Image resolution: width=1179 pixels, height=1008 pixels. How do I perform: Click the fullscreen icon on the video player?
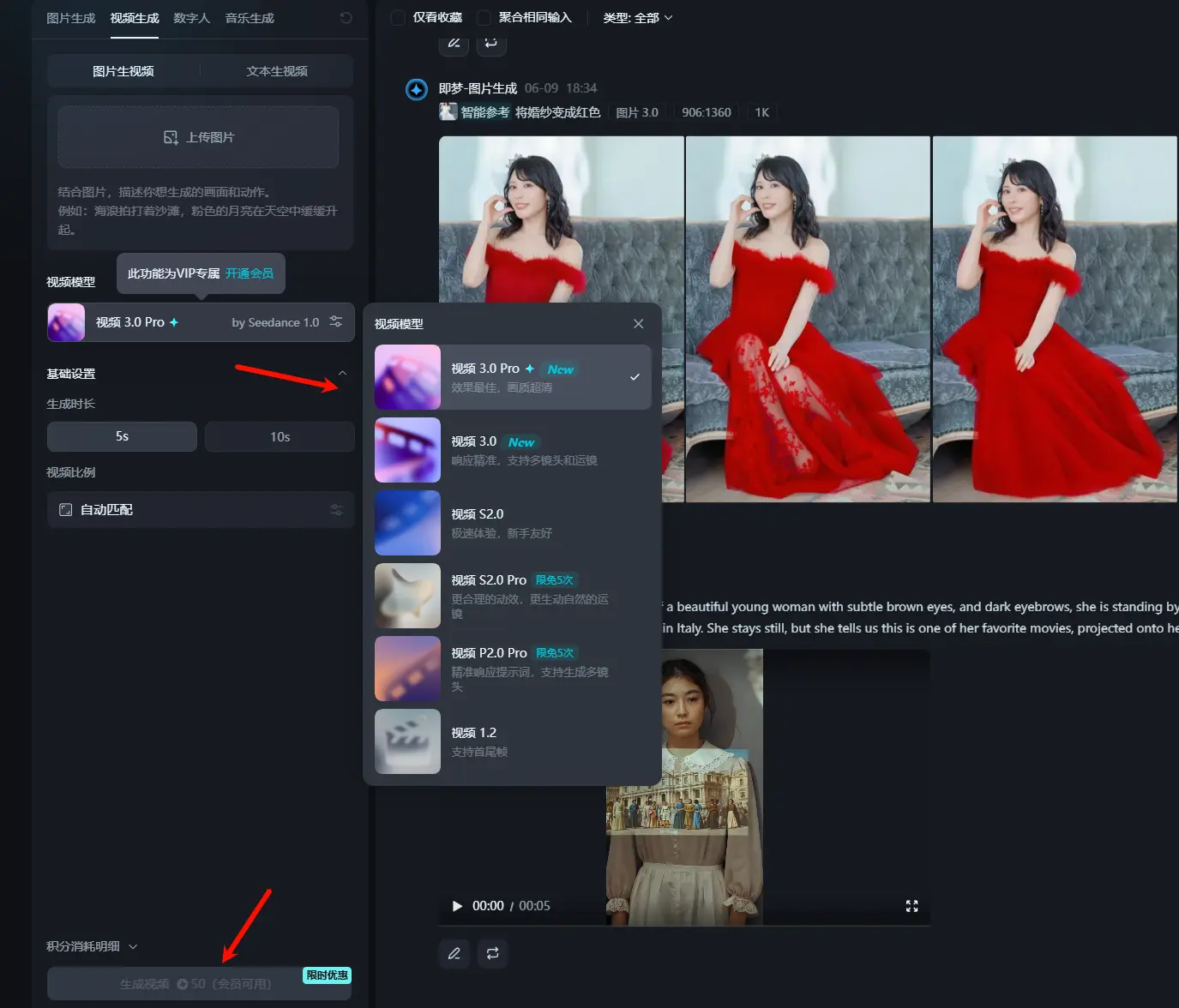point(911,905)
